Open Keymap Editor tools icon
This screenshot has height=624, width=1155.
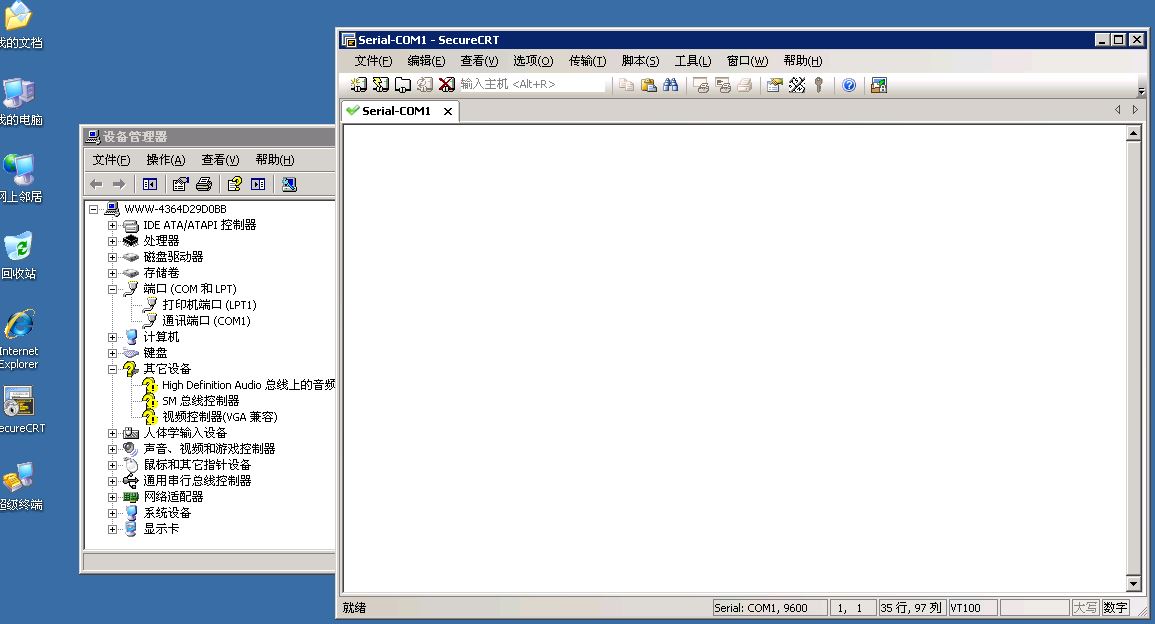click(796, 85)
